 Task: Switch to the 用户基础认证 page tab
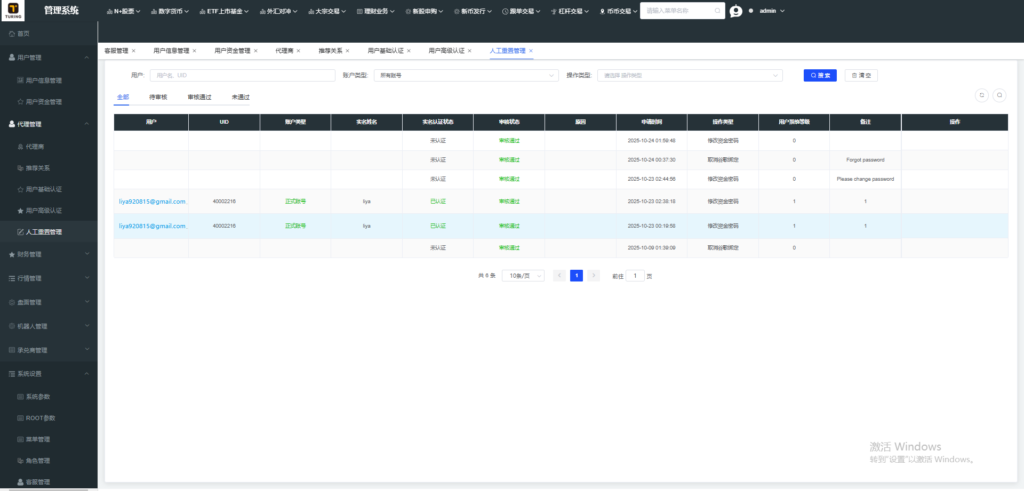(x=385, y=50)
